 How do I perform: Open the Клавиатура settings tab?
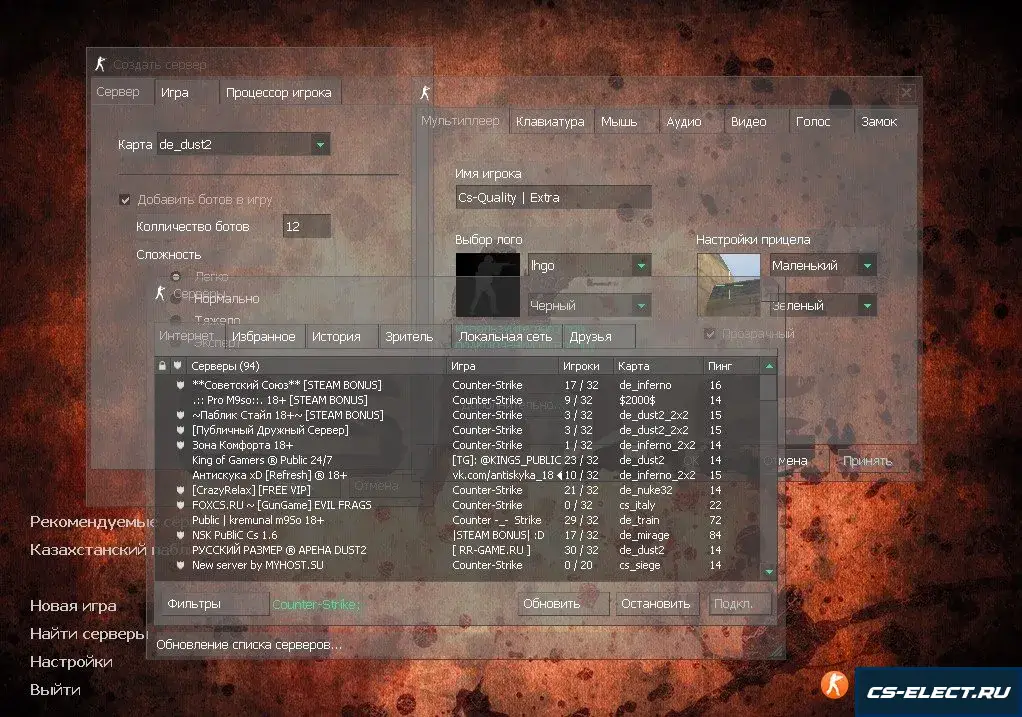coord(550,121)
